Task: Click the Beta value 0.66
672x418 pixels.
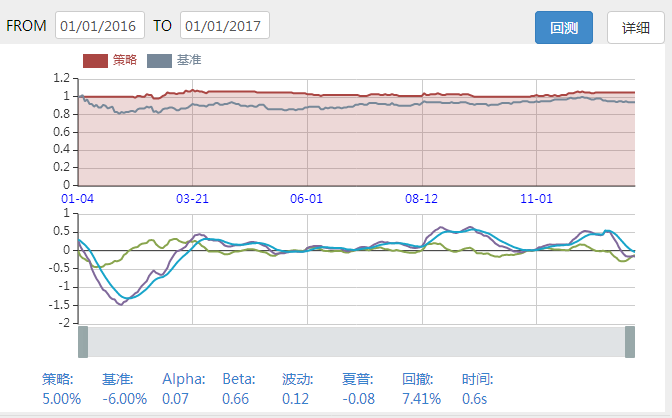Action: (x=236, y=399)
